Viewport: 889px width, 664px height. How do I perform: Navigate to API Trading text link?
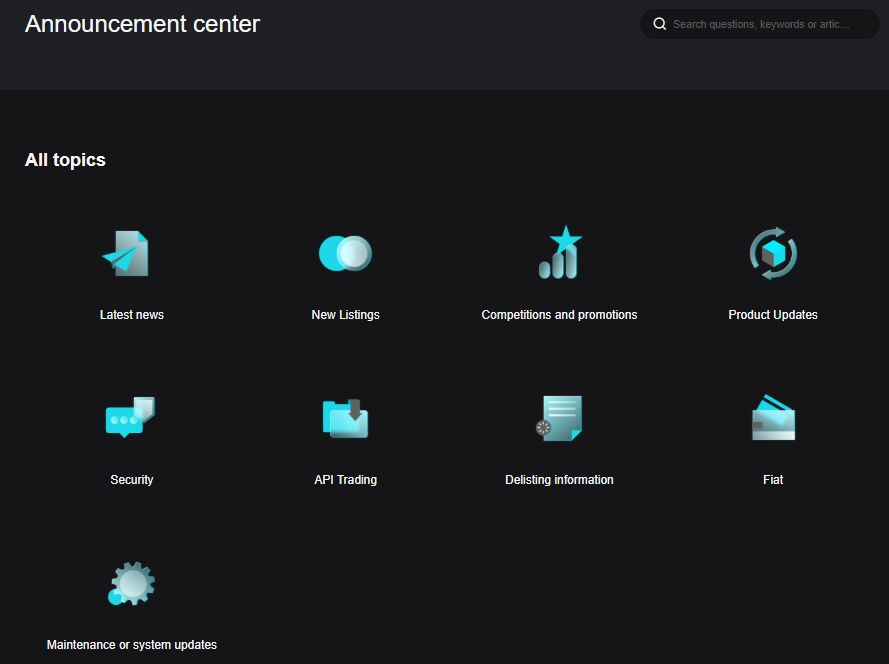pos(345,480)
